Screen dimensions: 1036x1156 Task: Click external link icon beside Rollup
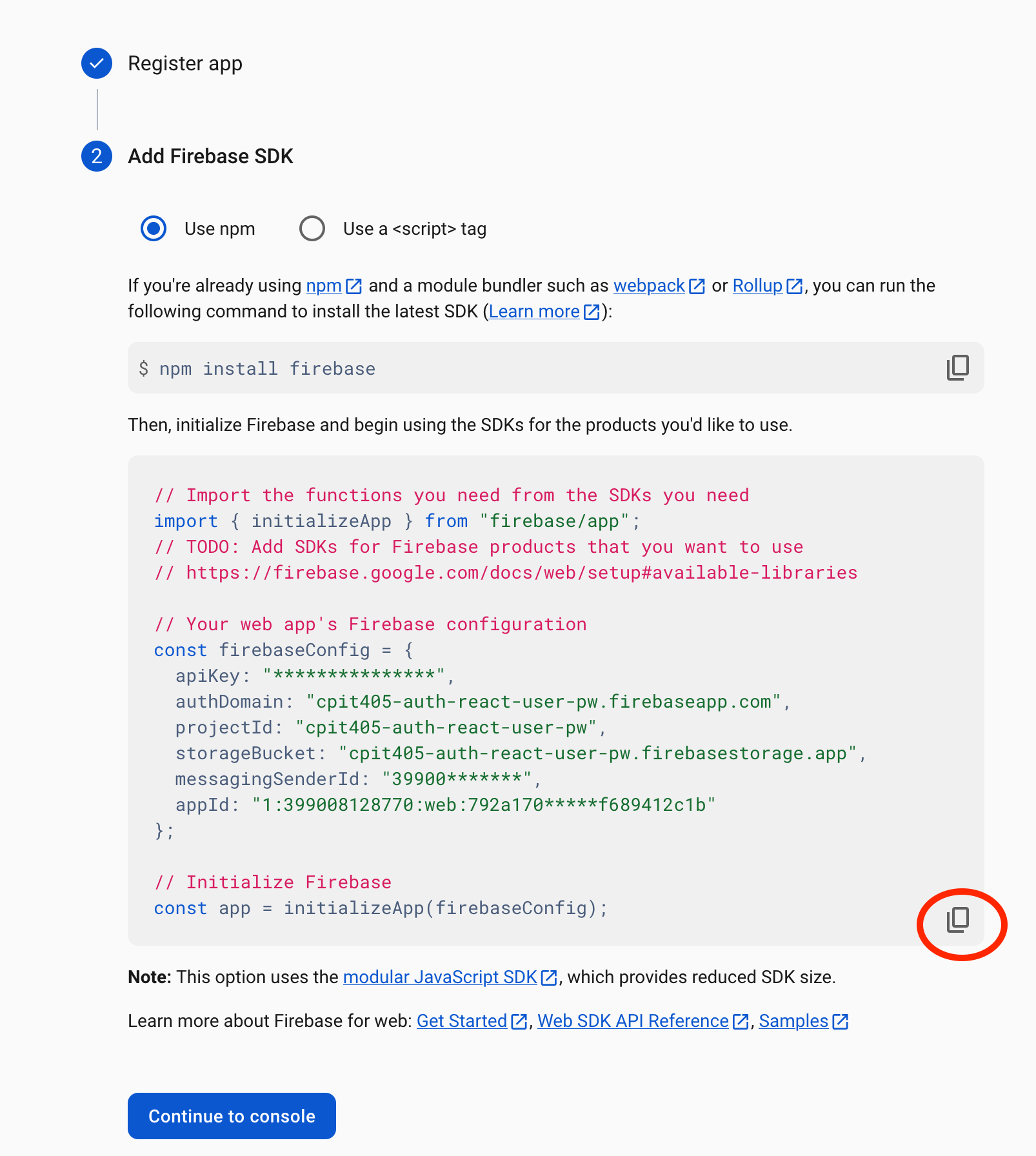click(795, 286)
